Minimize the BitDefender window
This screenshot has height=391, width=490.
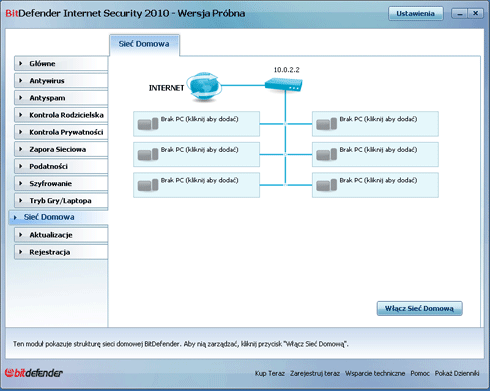(459, 14)
